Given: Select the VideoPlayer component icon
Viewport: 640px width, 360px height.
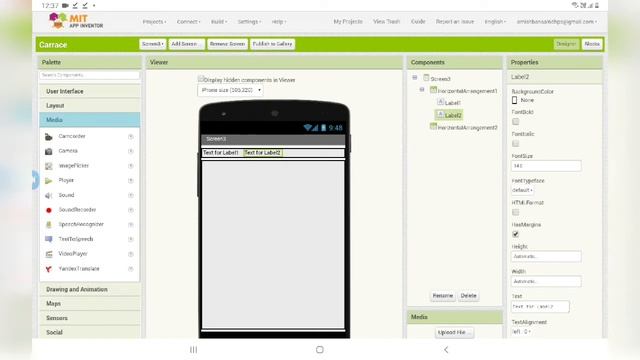Looking at the screenshot, I should tap(49, 254).
